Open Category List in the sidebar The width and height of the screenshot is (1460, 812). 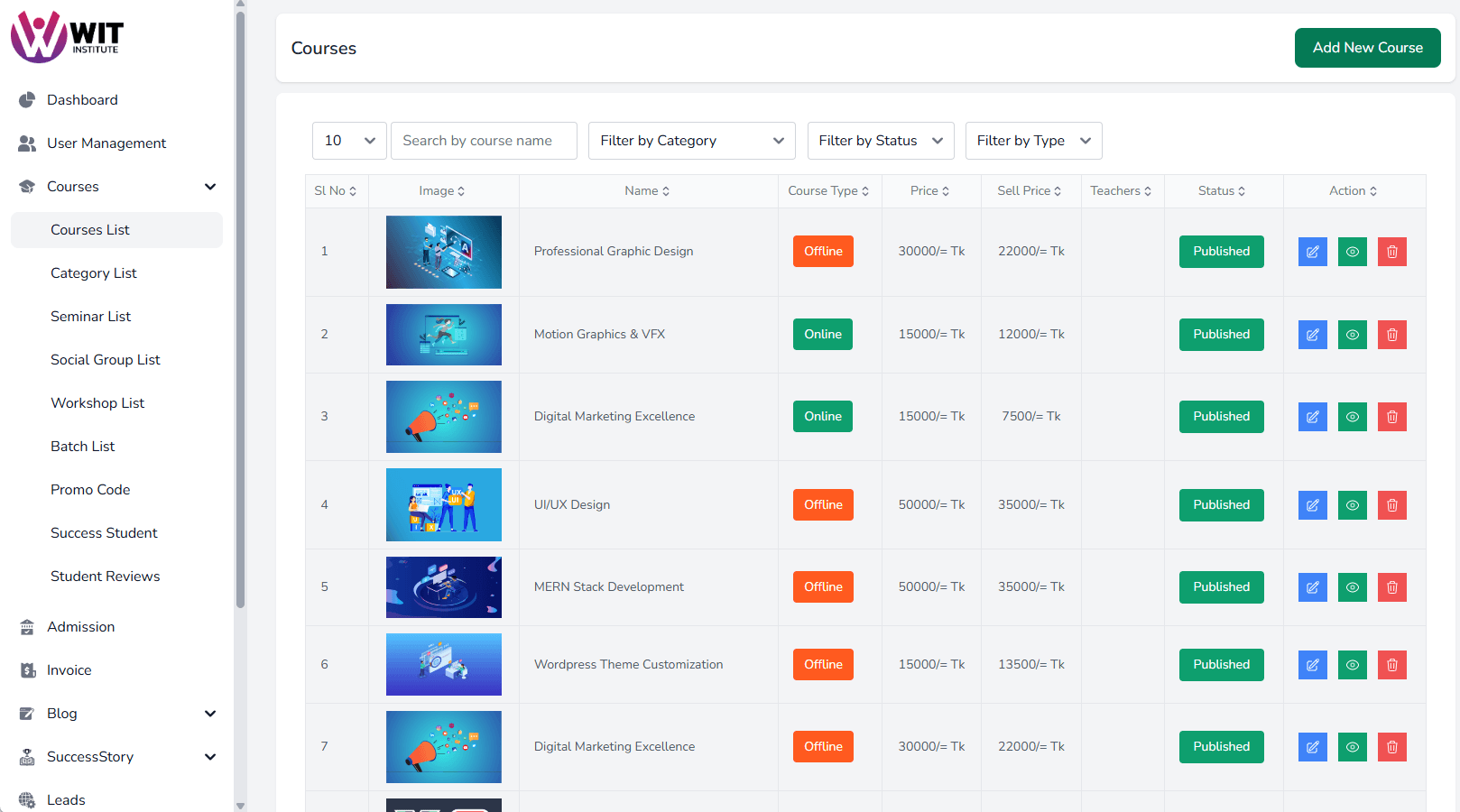tap(116, 273)
